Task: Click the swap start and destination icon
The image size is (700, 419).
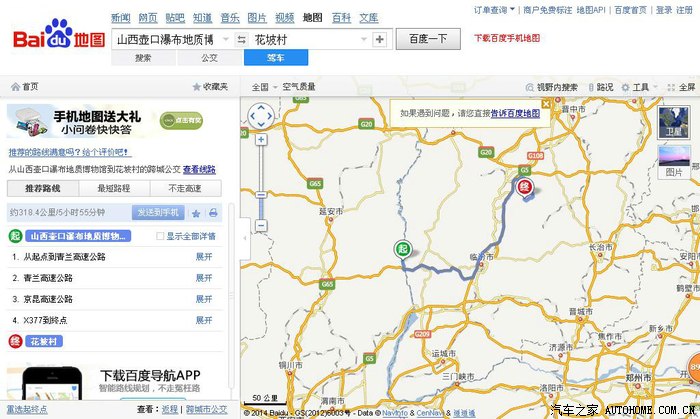Action: (241, 40)
